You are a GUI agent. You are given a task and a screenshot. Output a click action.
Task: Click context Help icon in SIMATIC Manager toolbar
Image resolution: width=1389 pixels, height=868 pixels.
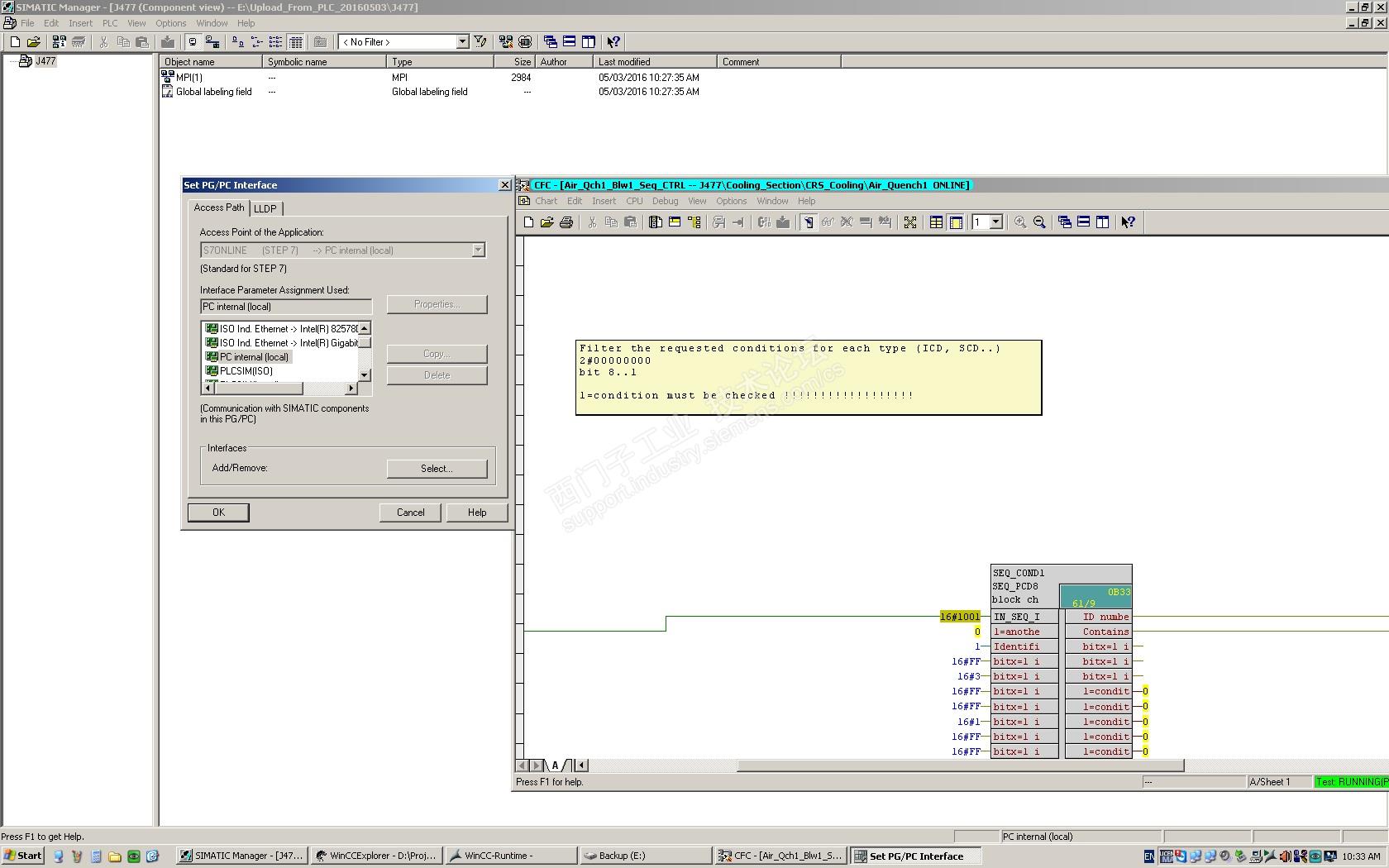[613, 42]
